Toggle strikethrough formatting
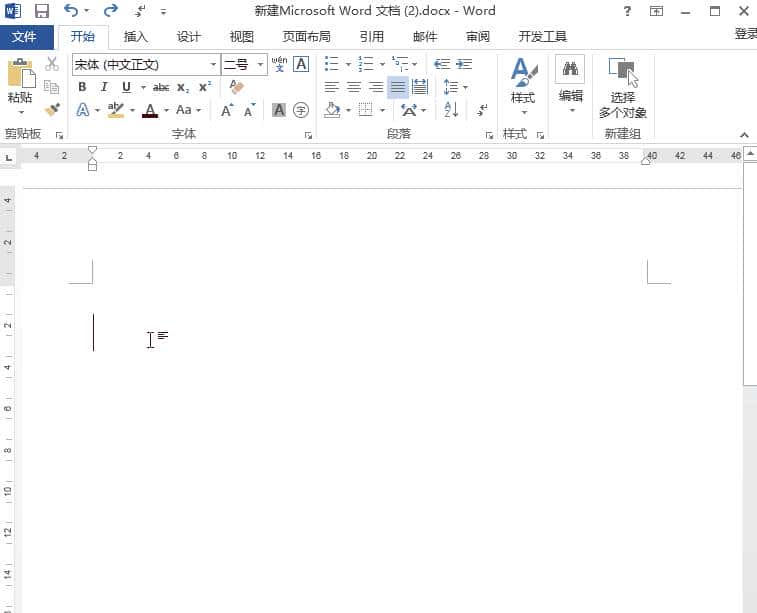The height and width of the screenshot is (613, 757). pos(161,87)
